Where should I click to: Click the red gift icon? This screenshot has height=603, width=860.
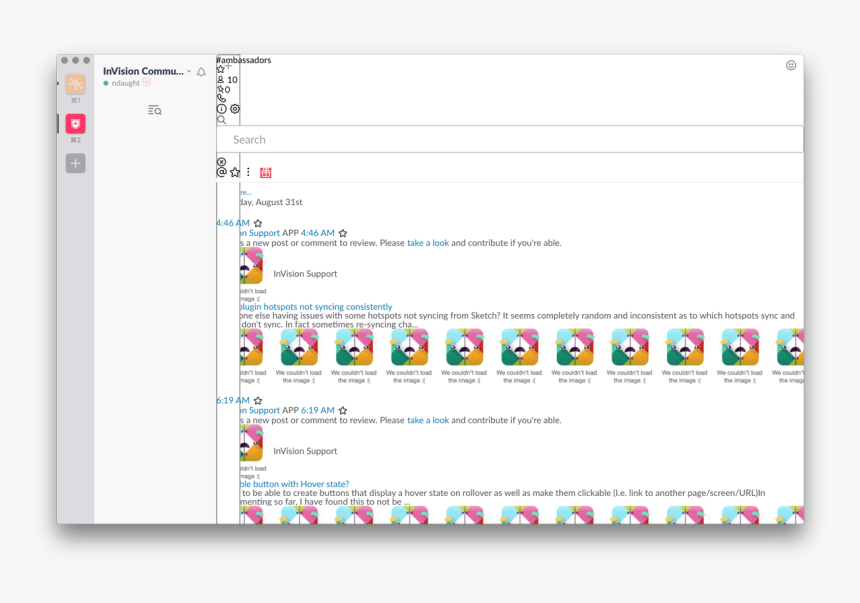pos(265,173)
